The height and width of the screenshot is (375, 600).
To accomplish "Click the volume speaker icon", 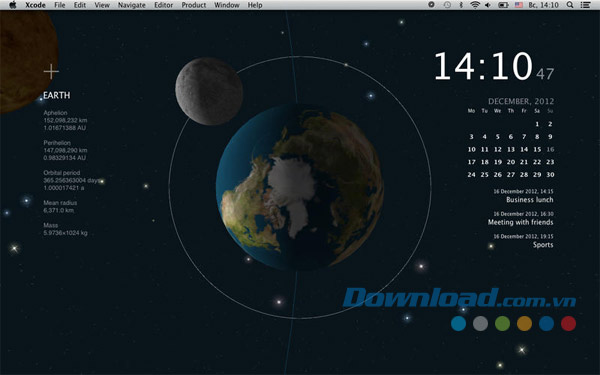I will click(x=488, y=5).
